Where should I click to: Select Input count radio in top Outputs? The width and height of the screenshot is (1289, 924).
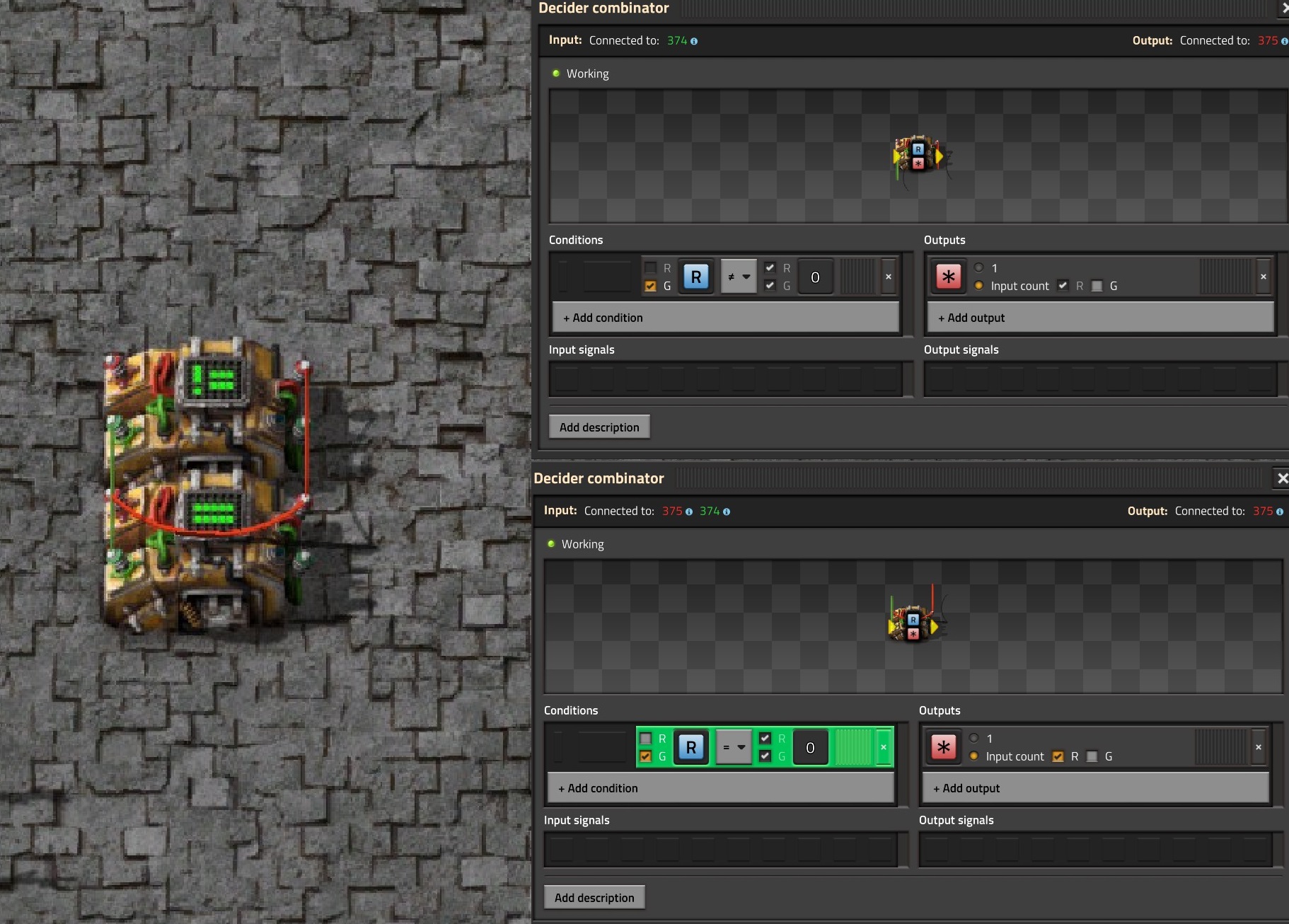click(x=979, y=286)
